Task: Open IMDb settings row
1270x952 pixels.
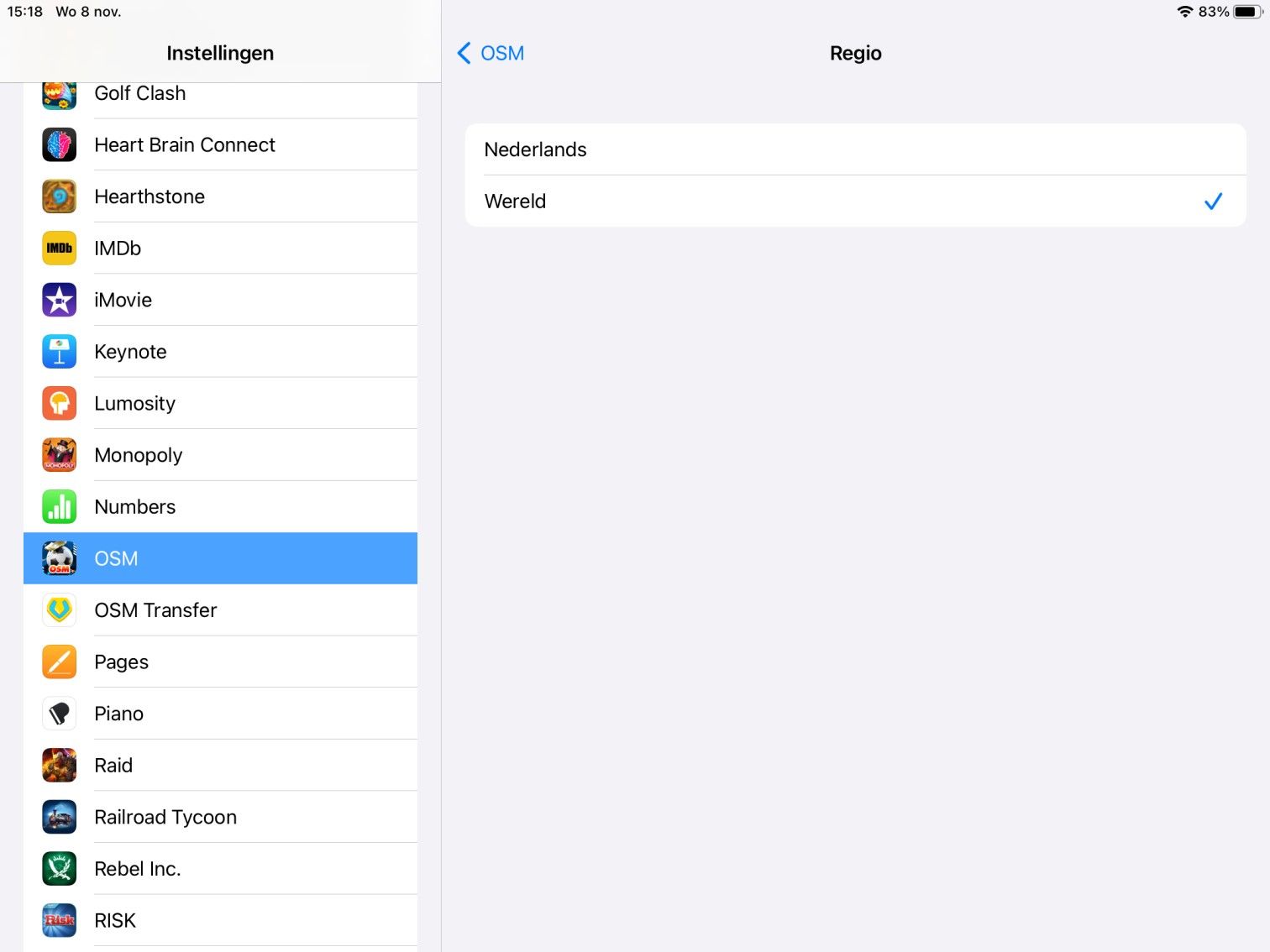Action: tap(220, 248)
